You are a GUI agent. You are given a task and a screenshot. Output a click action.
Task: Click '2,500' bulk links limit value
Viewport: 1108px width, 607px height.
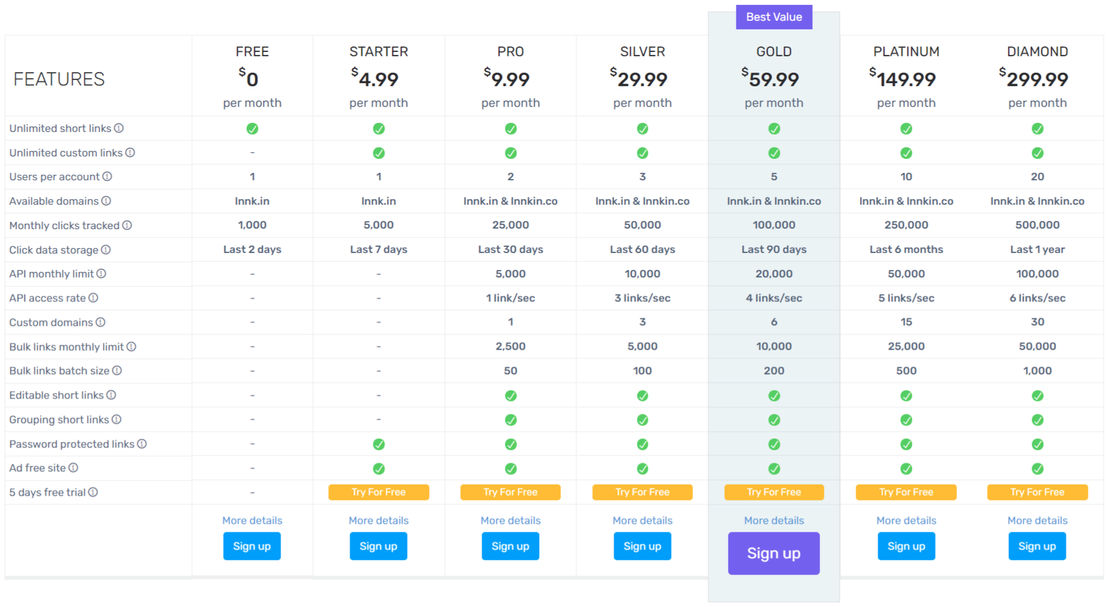pyautogui.click(x=511, y=346)
